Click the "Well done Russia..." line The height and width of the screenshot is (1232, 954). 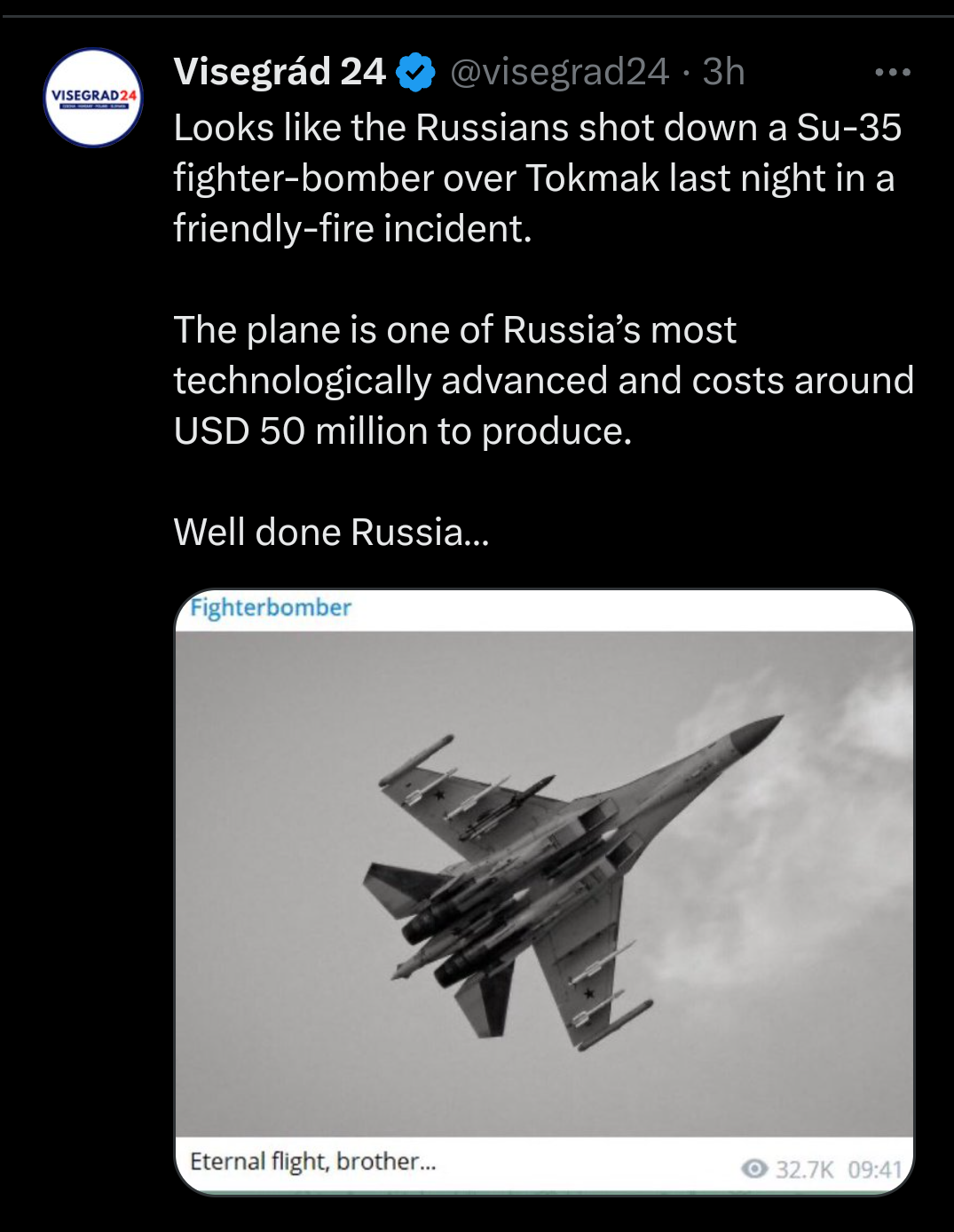point(331,533)
